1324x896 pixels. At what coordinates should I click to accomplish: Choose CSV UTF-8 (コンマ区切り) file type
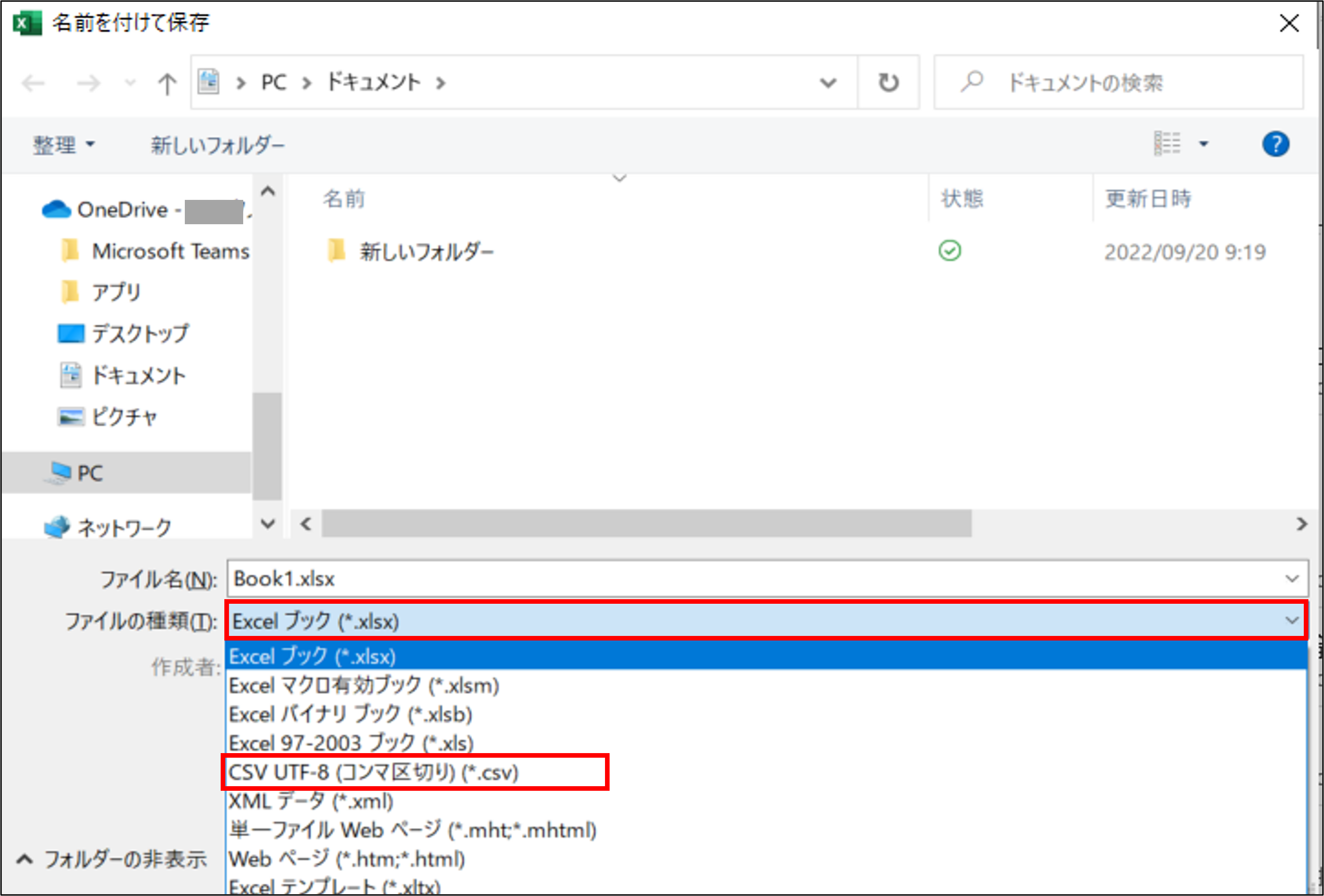373,772
